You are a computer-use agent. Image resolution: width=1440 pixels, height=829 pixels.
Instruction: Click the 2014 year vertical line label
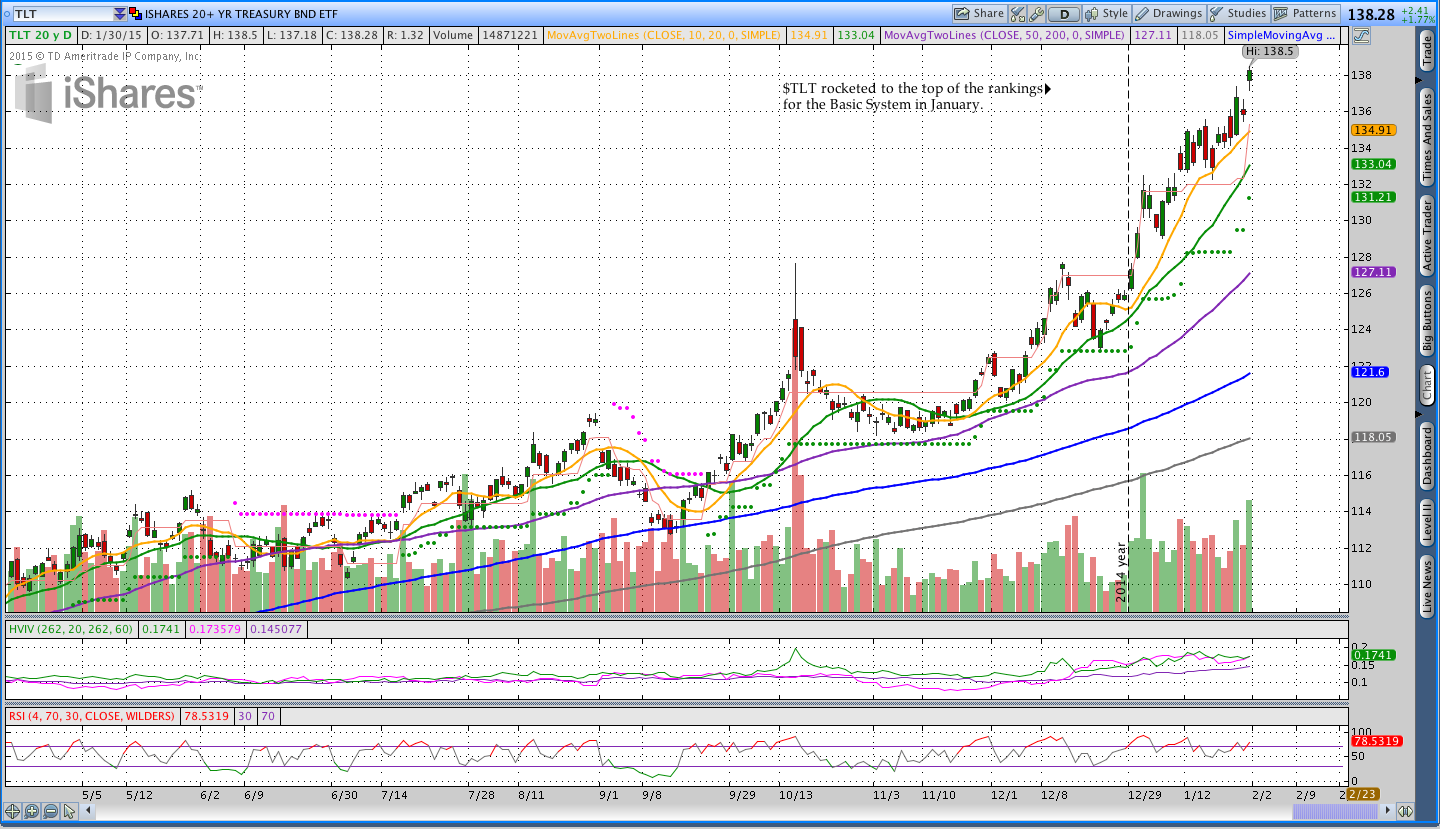coord(1121,571)
